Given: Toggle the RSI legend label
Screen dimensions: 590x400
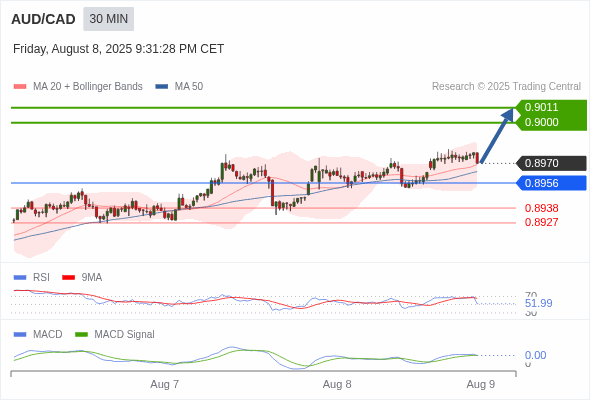Looking at the screenshot, I should click(x=41, y=277).
